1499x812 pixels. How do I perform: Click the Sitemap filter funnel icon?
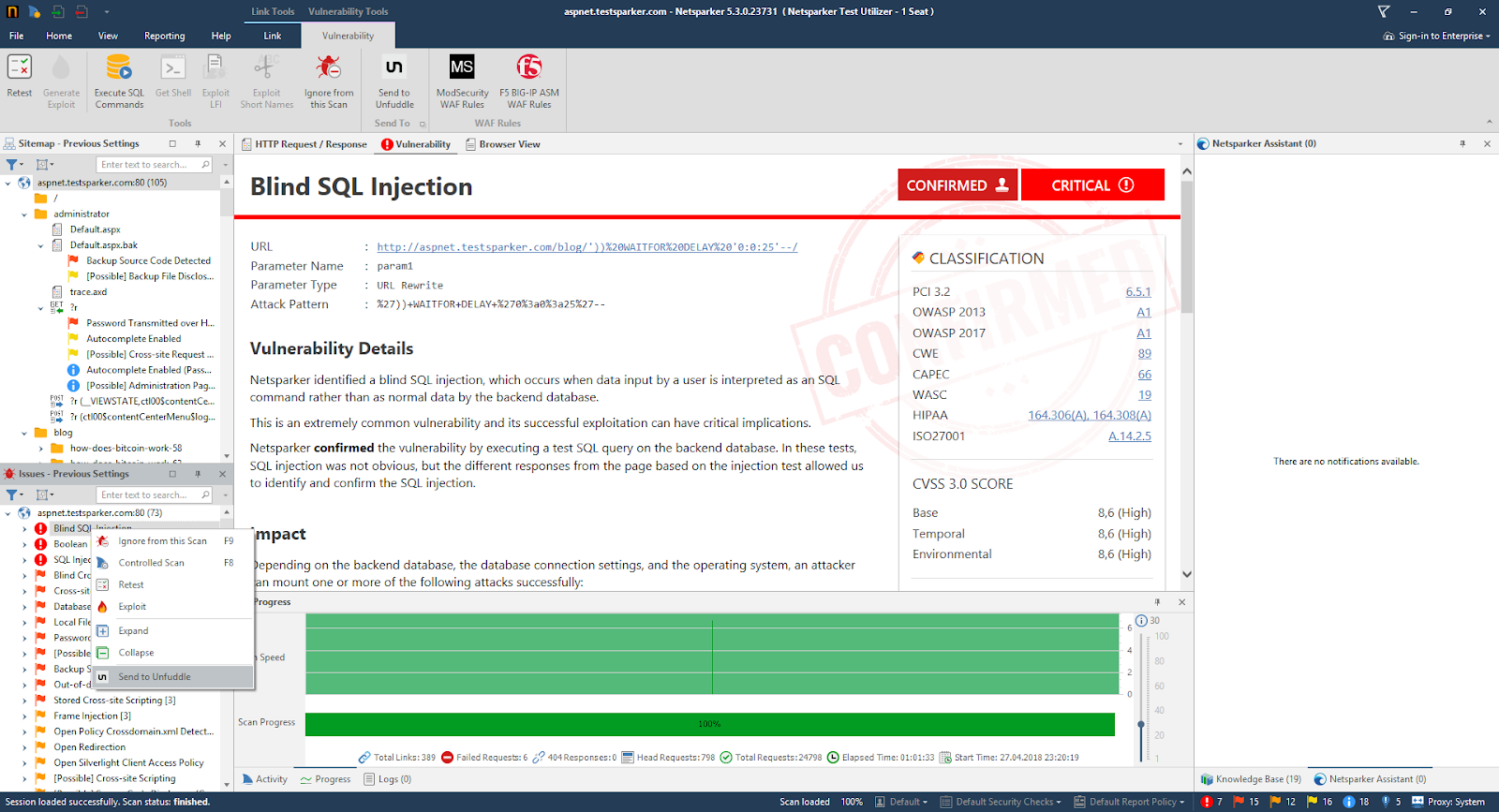[x=13, y=165]
